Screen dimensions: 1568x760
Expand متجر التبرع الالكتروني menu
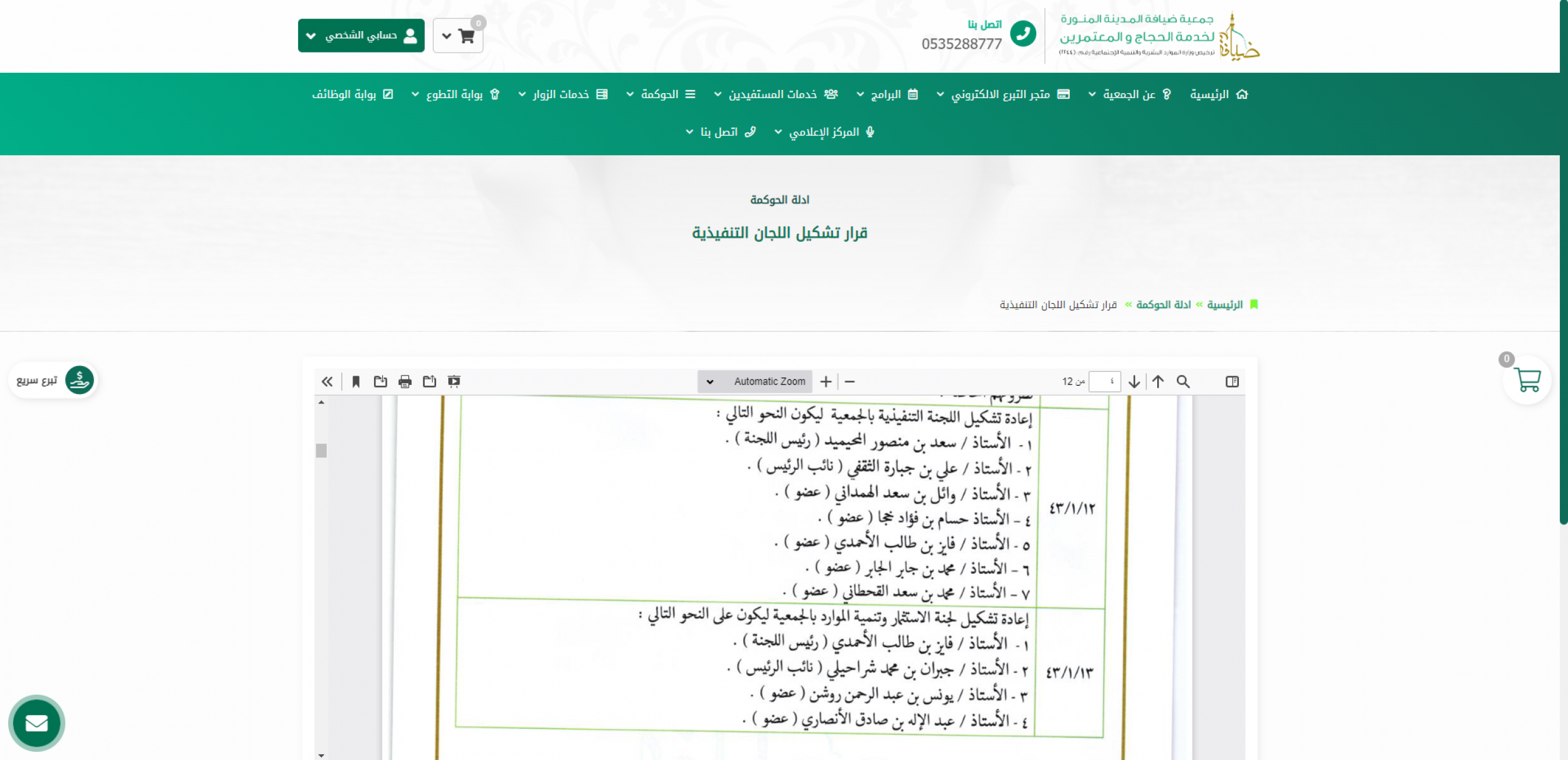pyautogui.click(x=1003, y=94)
